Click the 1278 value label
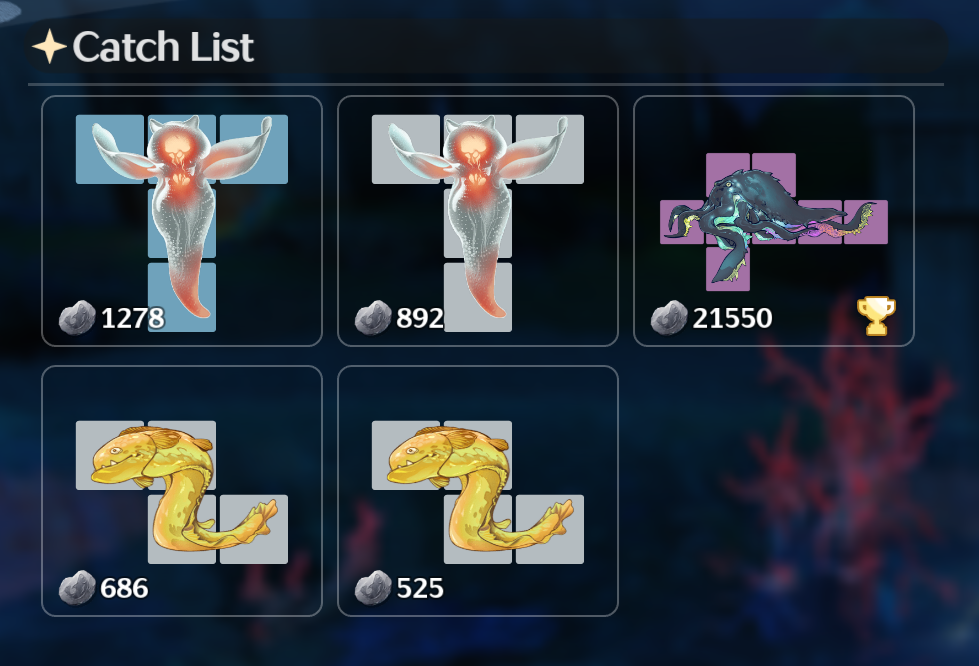Screen dimensions: 979x666 click(x=132, y=318)
